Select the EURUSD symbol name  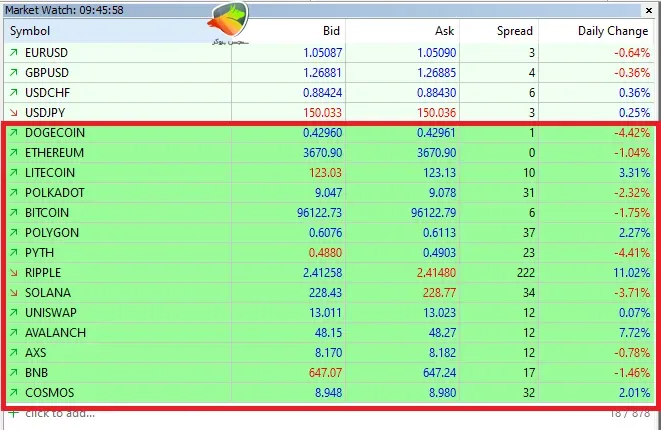coord(46,53)
